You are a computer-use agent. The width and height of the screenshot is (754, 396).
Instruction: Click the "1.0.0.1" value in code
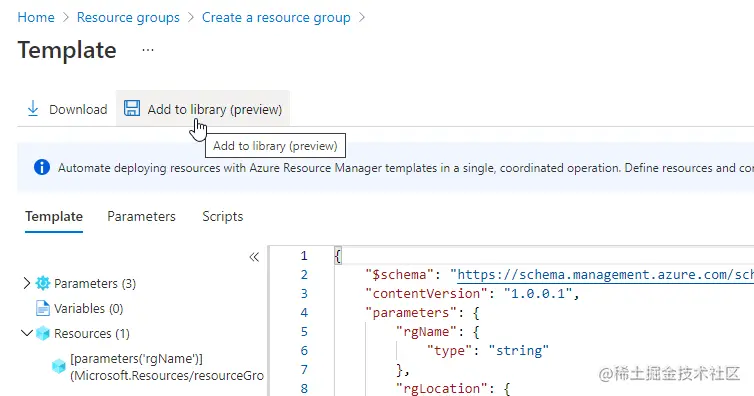coord(538,293)
